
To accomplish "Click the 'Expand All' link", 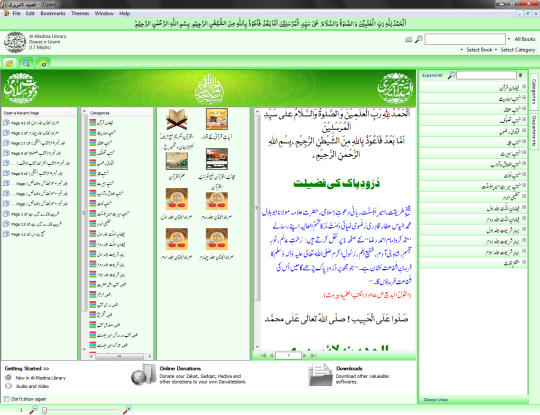I will click(432, 75).
